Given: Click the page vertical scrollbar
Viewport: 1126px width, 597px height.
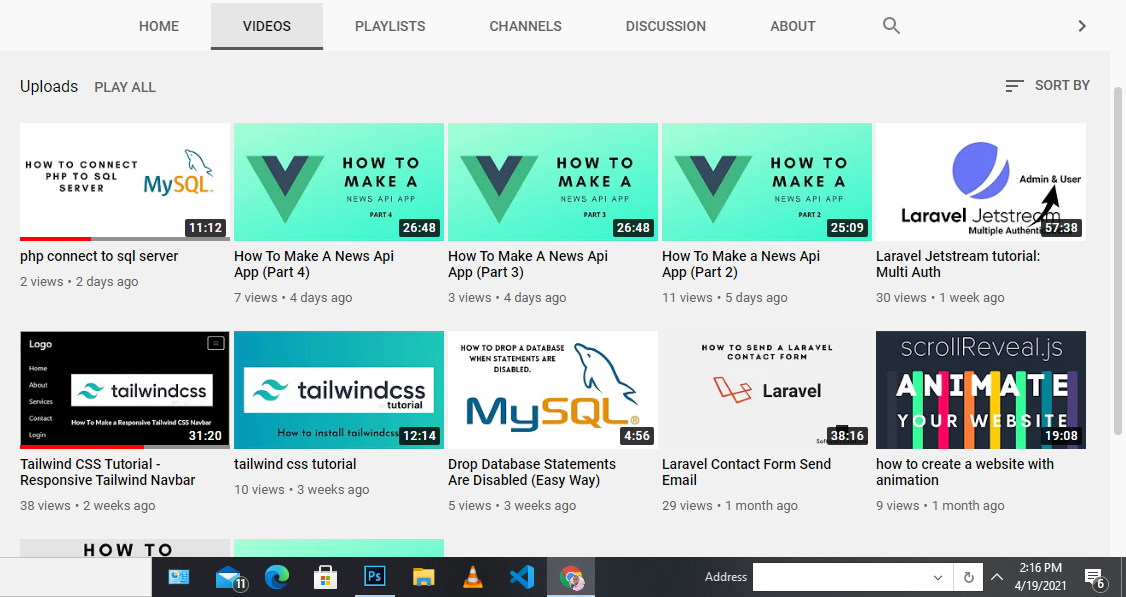Looking at the screenshot, I should pyautogui.click(x=1117, y=260).
